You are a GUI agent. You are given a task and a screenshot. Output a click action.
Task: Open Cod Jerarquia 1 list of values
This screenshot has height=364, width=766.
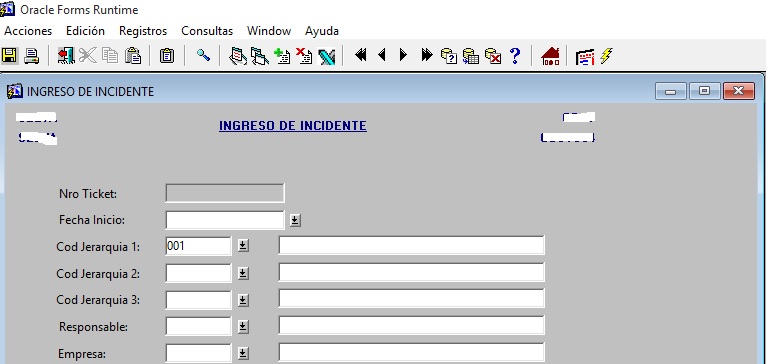tap(243, 246)
